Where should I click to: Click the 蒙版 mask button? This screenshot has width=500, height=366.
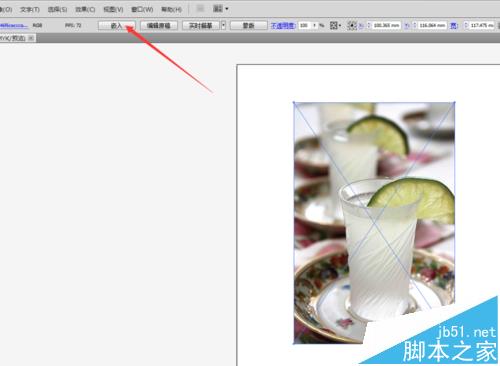pos(248,25)
